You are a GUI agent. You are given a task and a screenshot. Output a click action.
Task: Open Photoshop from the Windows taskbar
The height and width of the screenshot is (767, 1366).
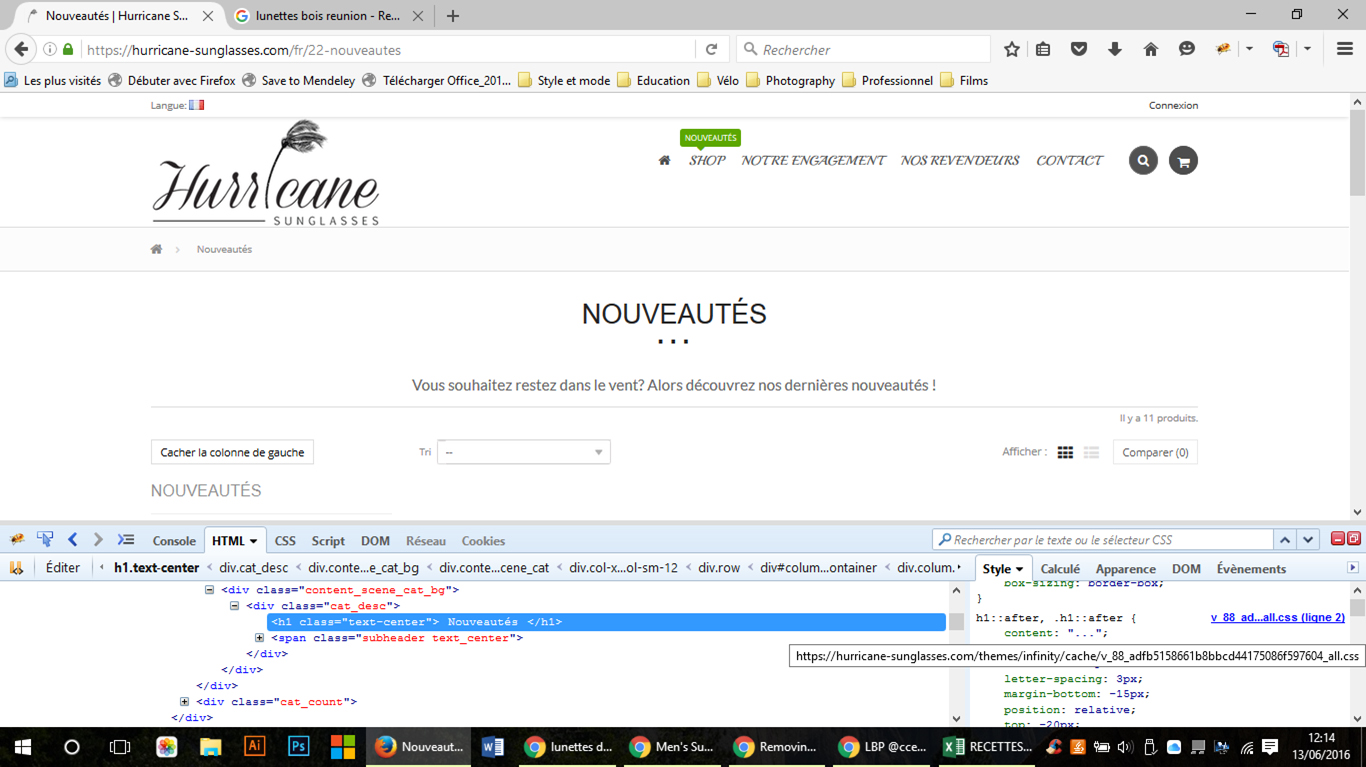click(x=298, y=746)
